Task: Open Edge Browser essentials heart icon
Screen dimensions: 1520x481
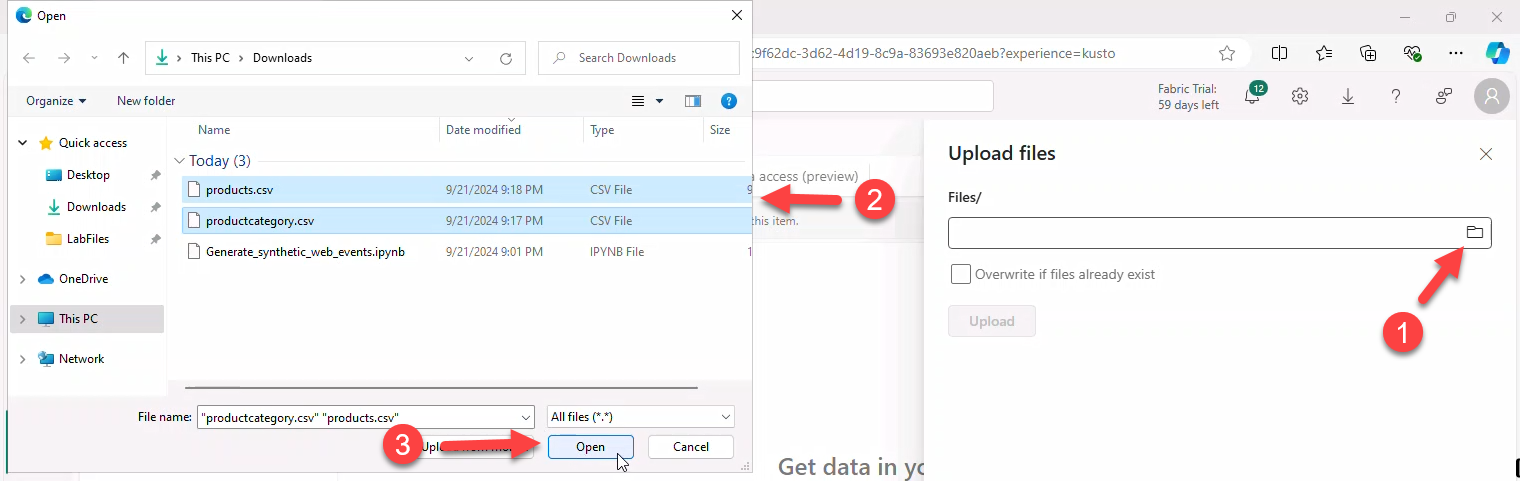Action: point(1413,53)
